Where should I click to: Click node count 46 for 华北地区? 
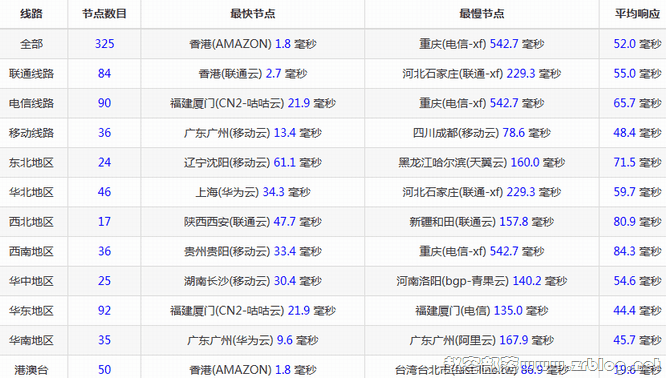point(104,192)
